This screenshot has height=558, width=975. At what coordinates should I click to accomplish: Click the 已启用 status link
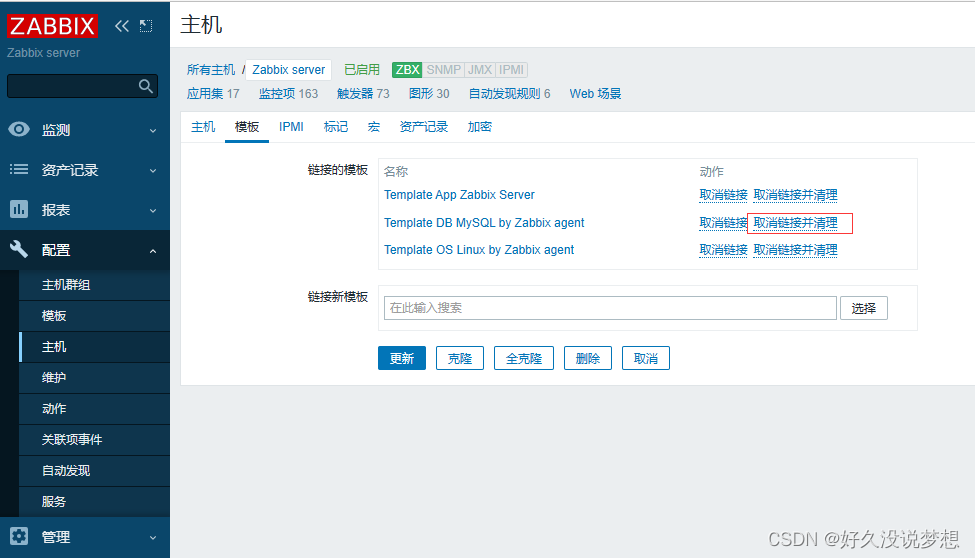[362, 70]
